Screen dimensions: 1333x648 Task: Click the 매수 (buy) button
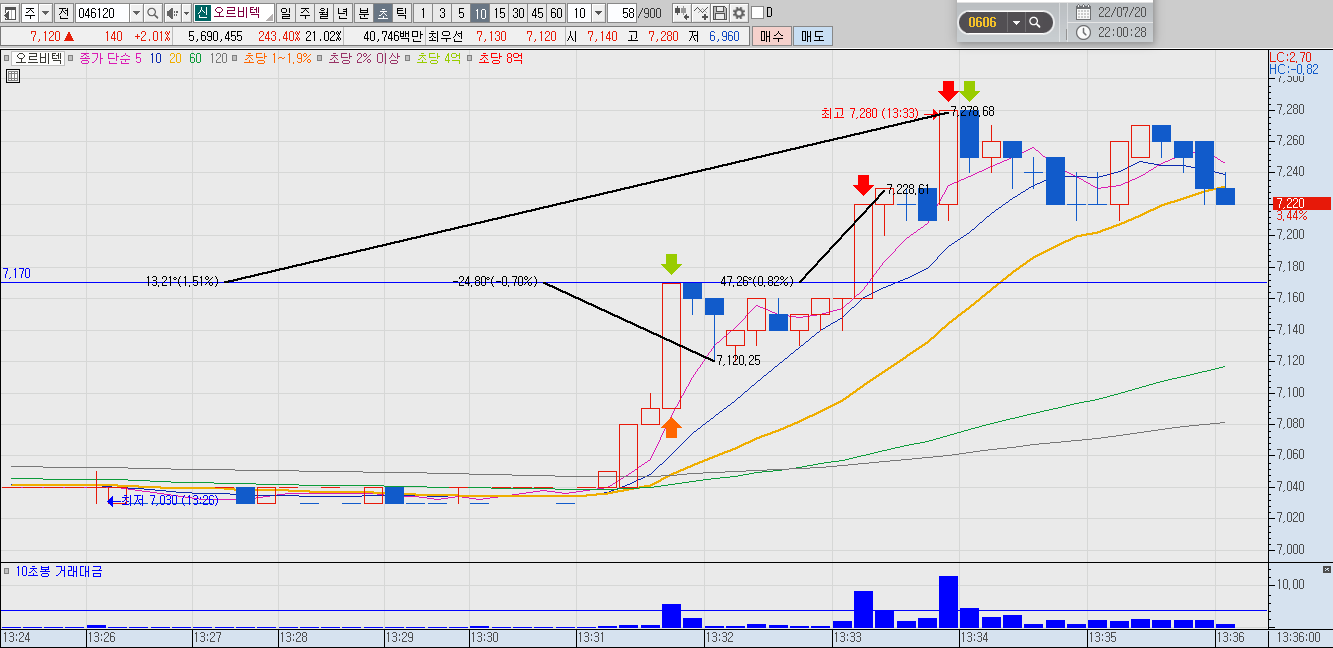tap(772, 36)
